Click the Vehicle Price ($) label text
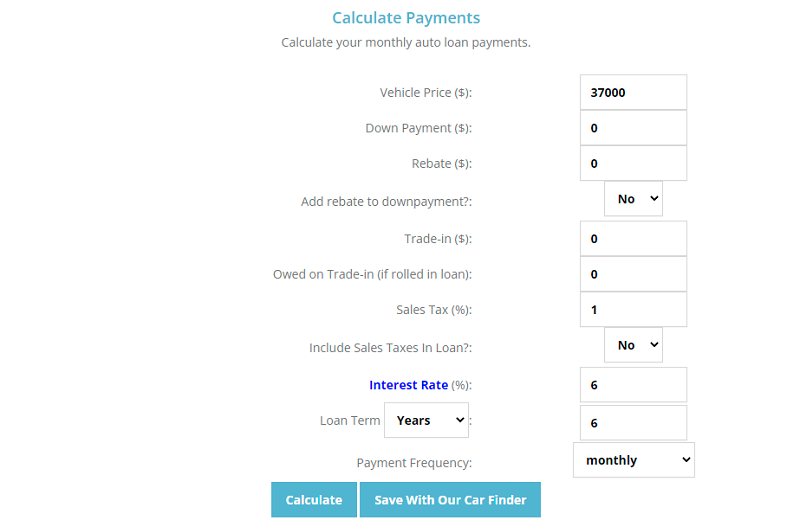 click(425, 93)
